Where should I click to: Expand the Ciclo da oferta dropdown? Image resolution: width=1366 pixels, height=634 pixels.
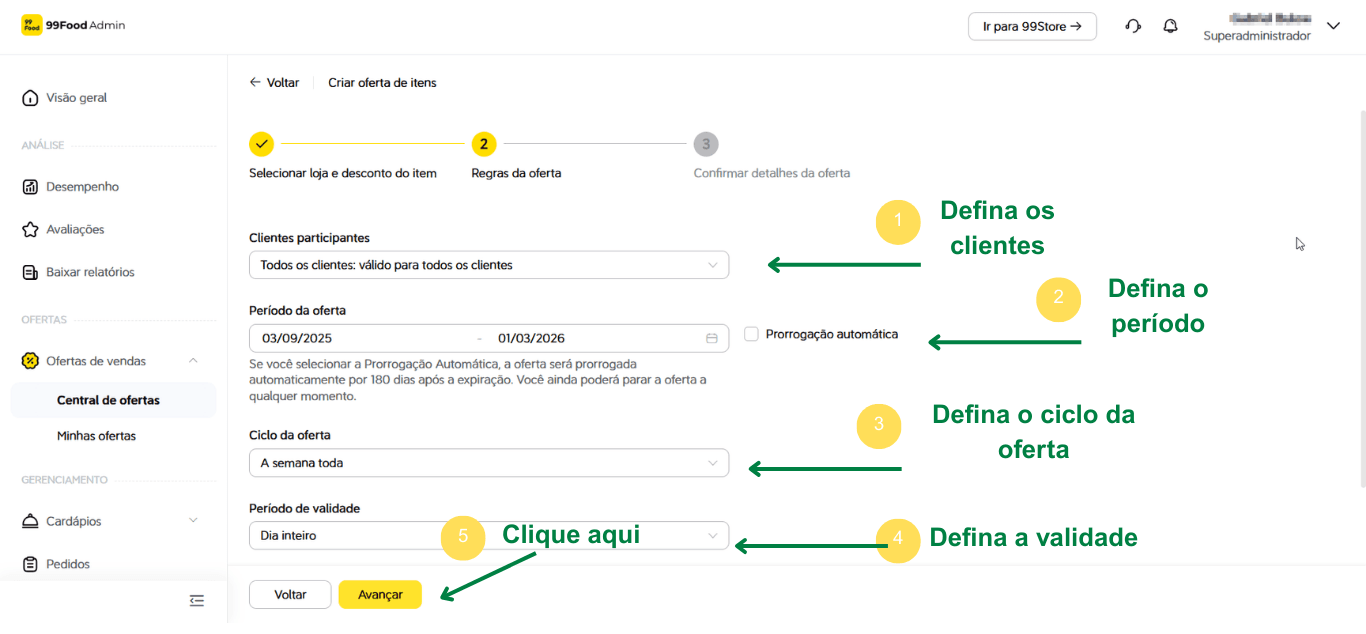click(x=488, y=463)
